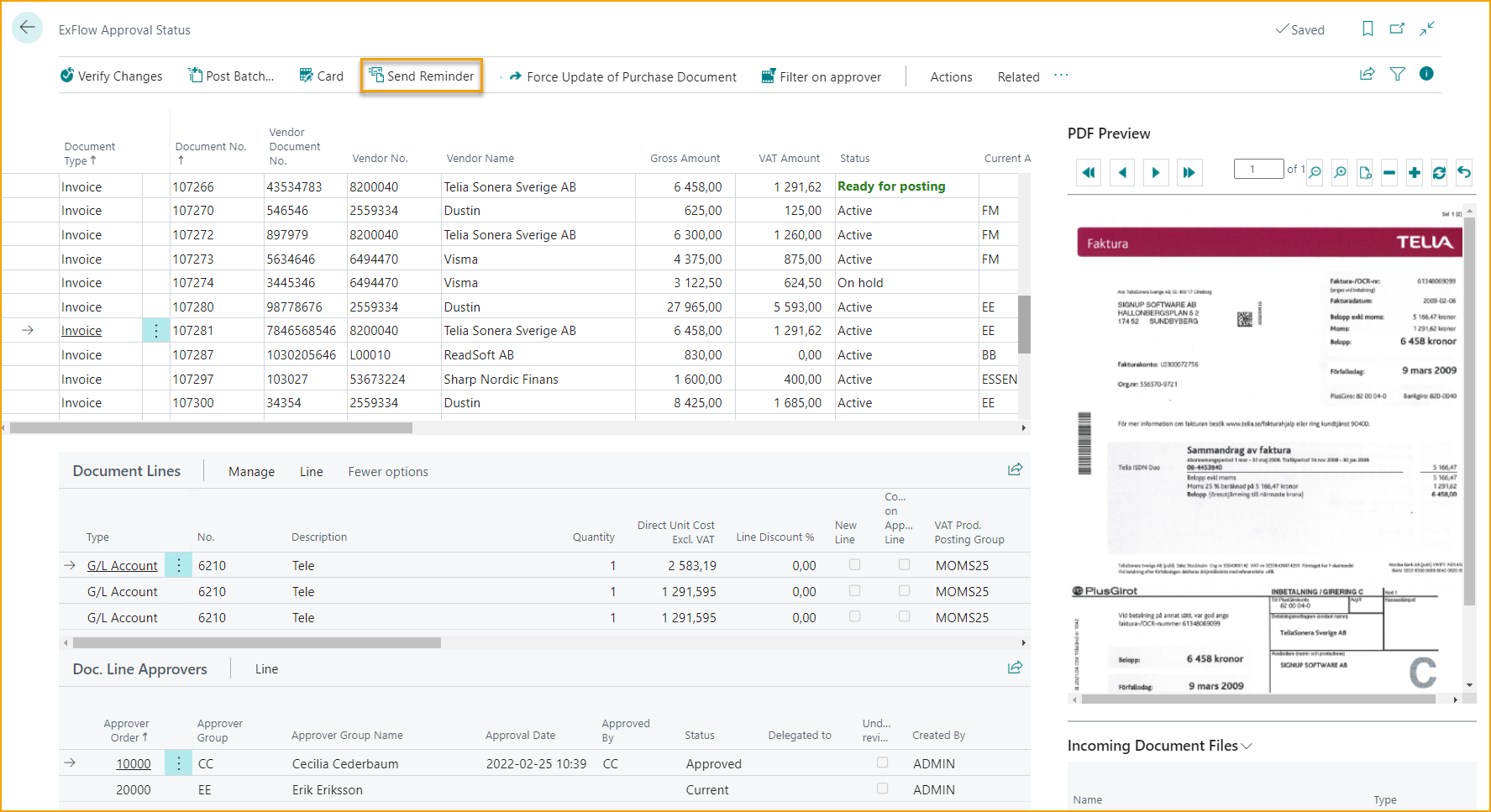Go to next page in PDF Preview

point(1156,173)
